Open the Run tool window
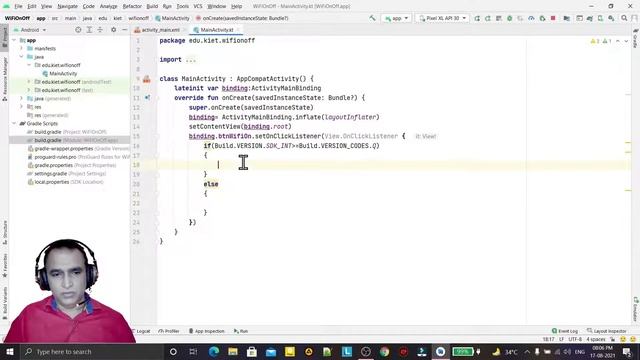Screen dimensions: 640x360 point(241,331)
